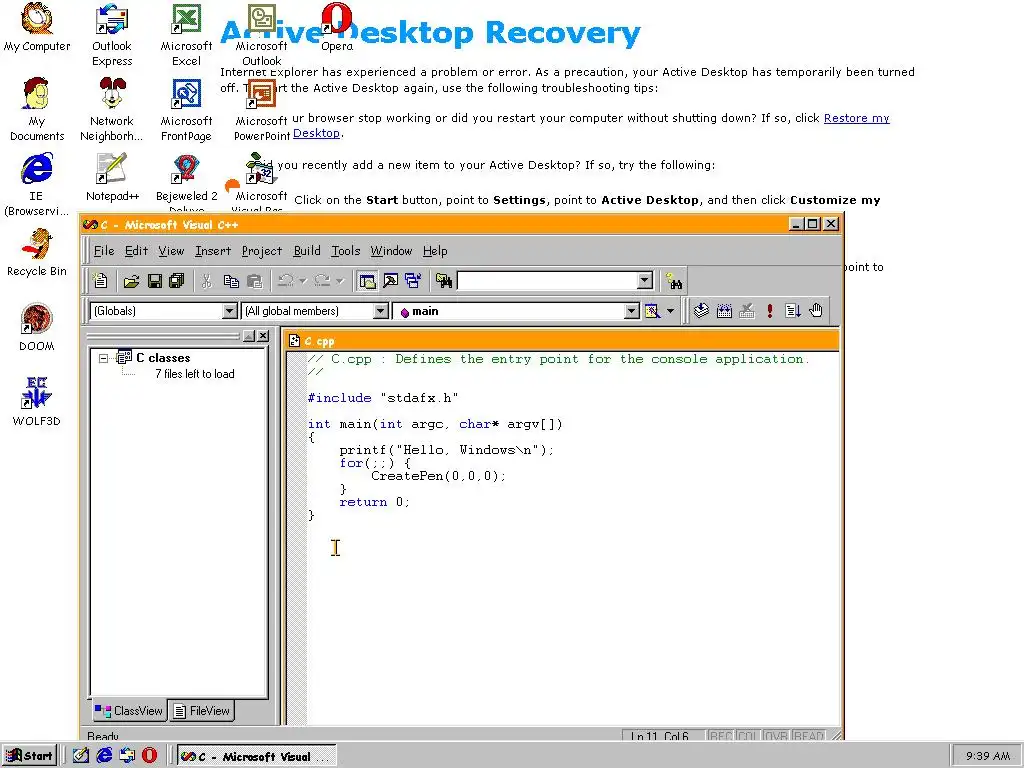Open the (All global members) filter dropdown

click(381, 311)
